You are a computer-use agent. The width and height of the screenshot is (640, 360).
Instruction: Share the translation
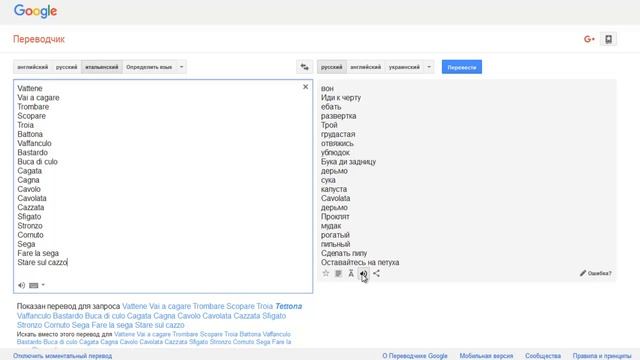tap(376, 273)
